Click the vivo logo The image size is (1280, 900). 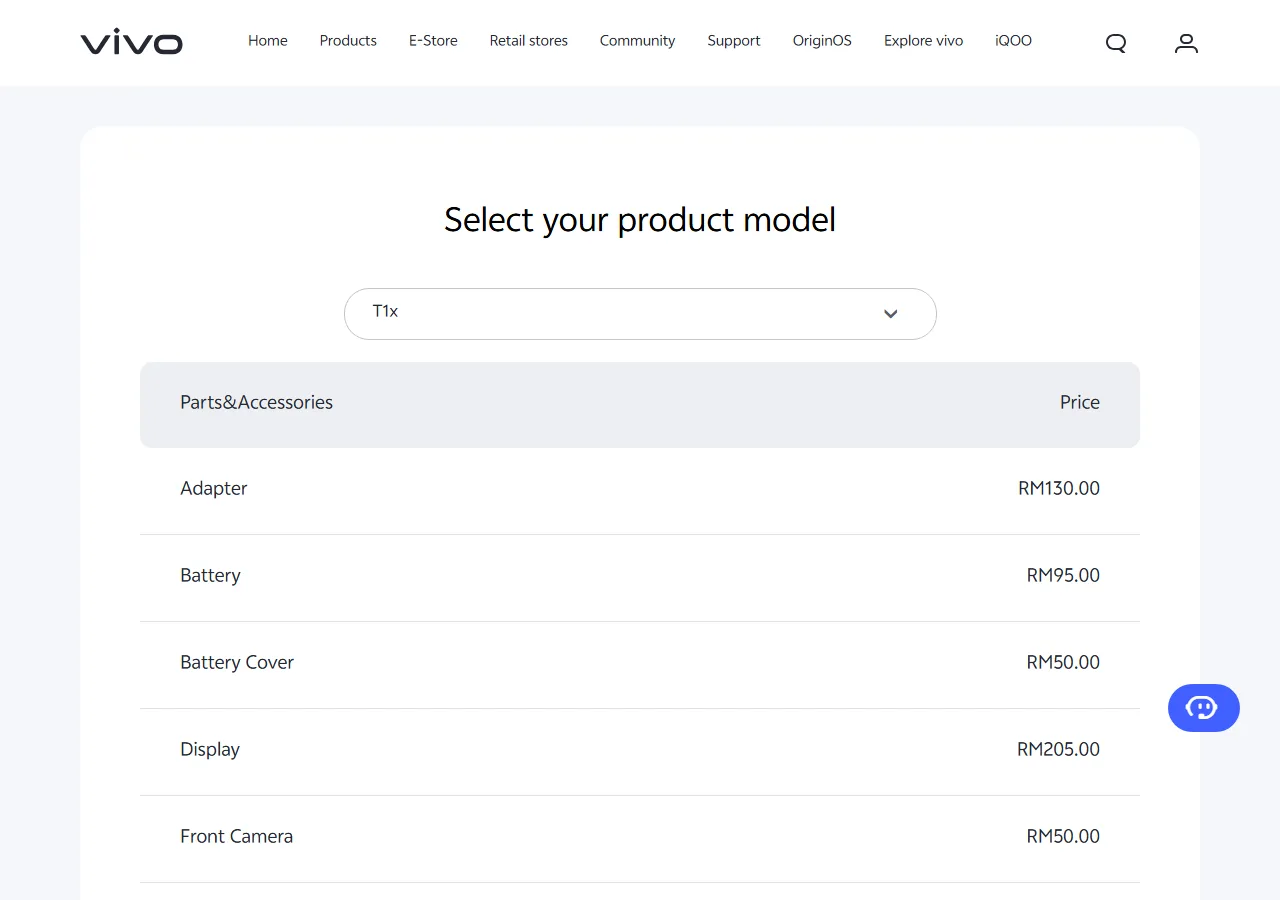tap(131, 42)
